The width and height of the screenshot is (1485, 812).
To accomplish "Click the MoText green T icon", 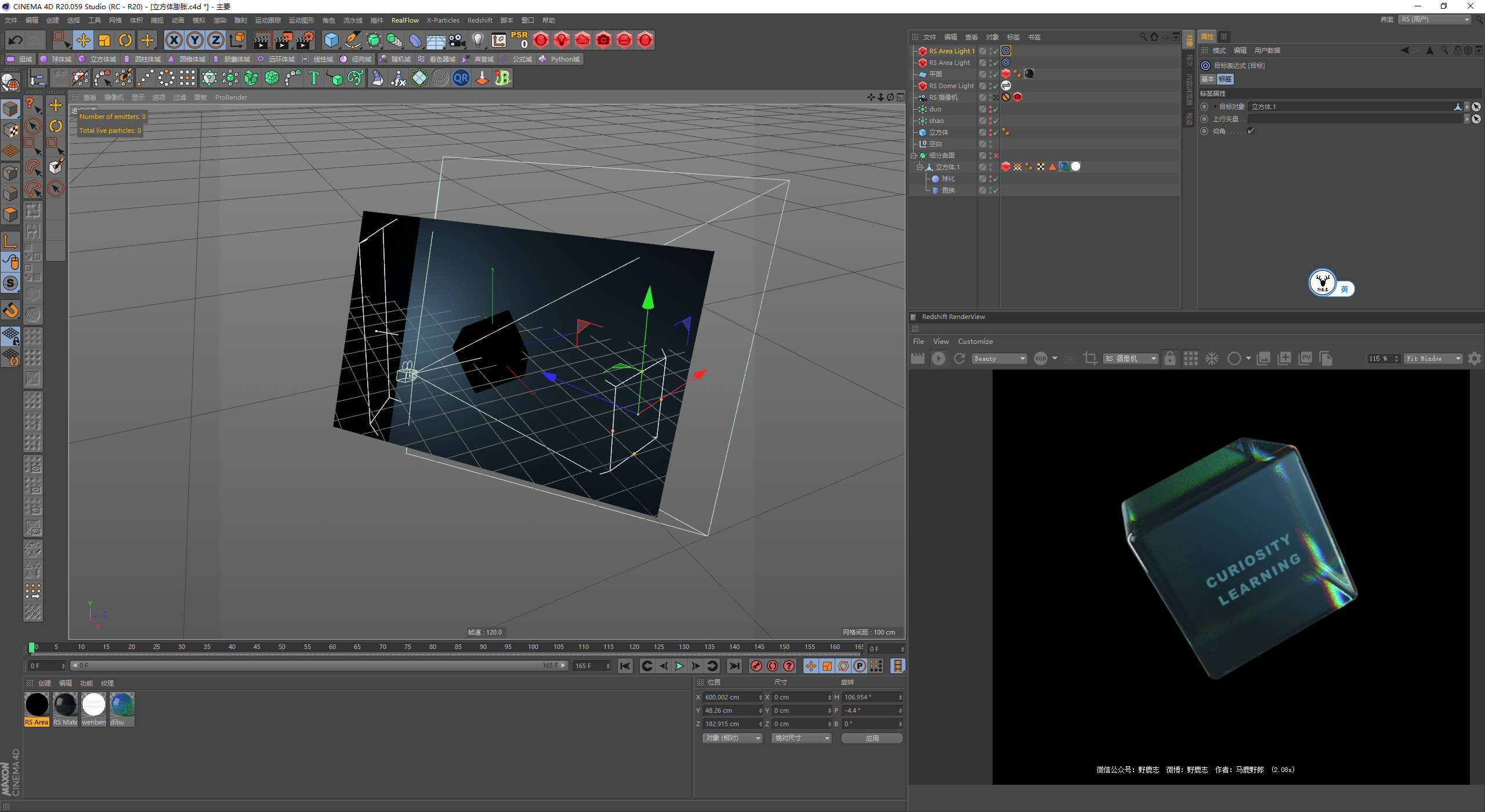I will pos(314,78).
